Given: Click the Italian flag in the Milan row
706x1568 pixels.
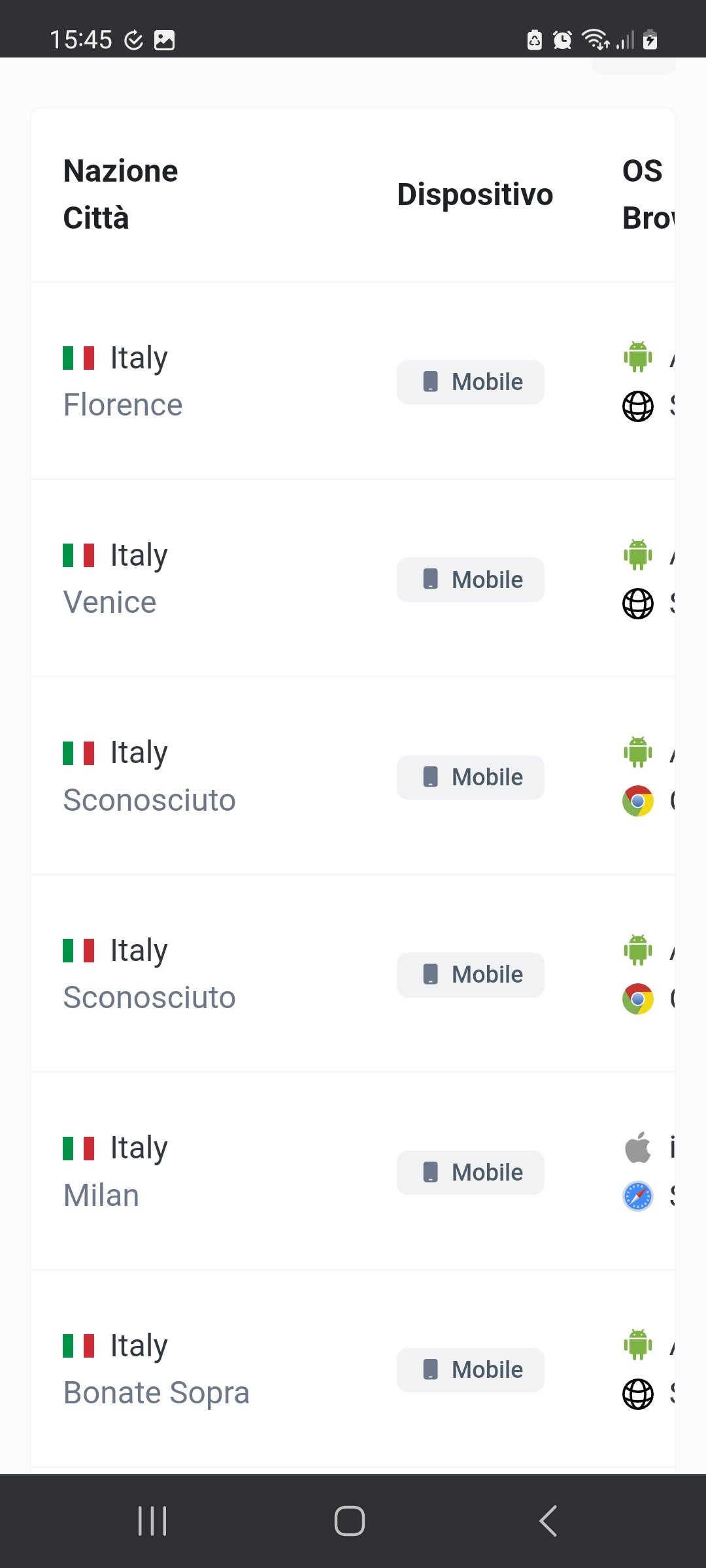Looking at the screenshot, I should pyautogui.click(x=78, y=1148).
